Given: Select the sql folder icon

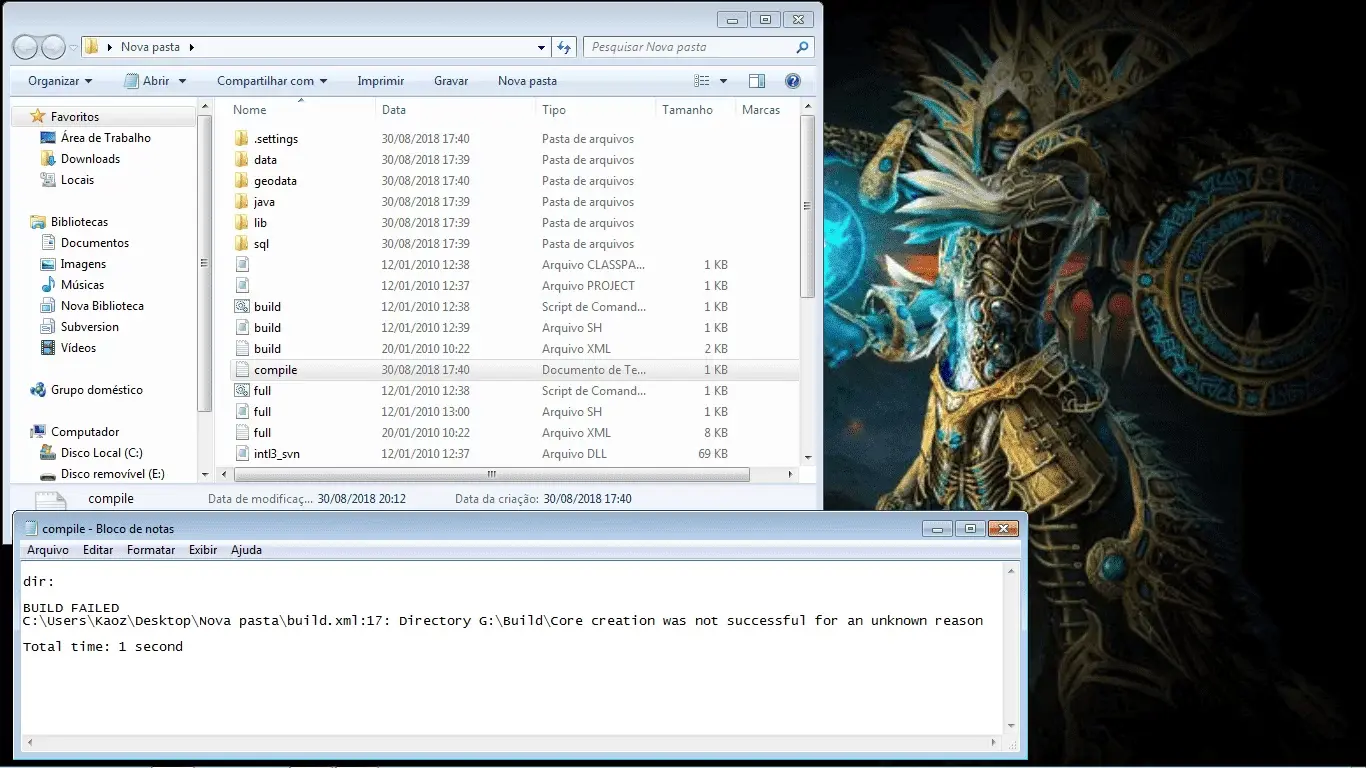Looking at the screenshot, I should [241, 244].
